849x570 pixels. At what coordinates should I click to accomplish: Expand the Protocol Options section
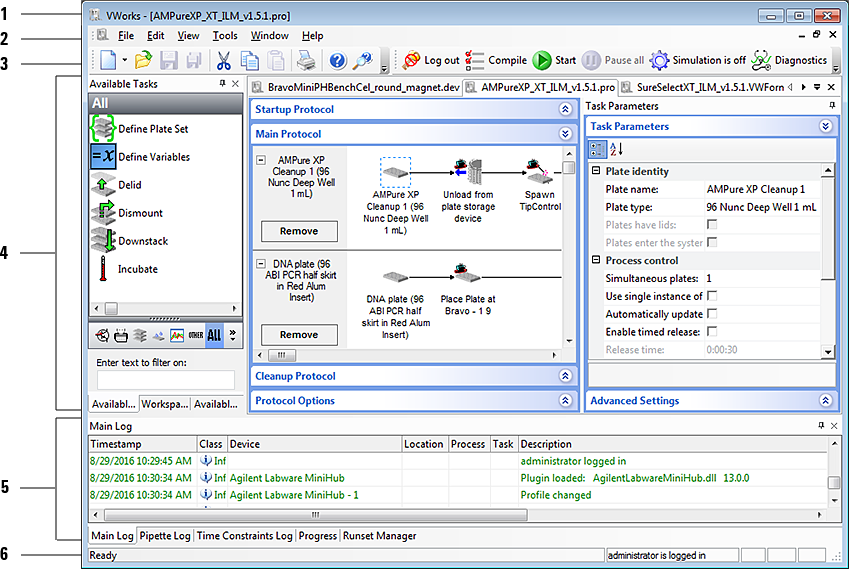565,401
